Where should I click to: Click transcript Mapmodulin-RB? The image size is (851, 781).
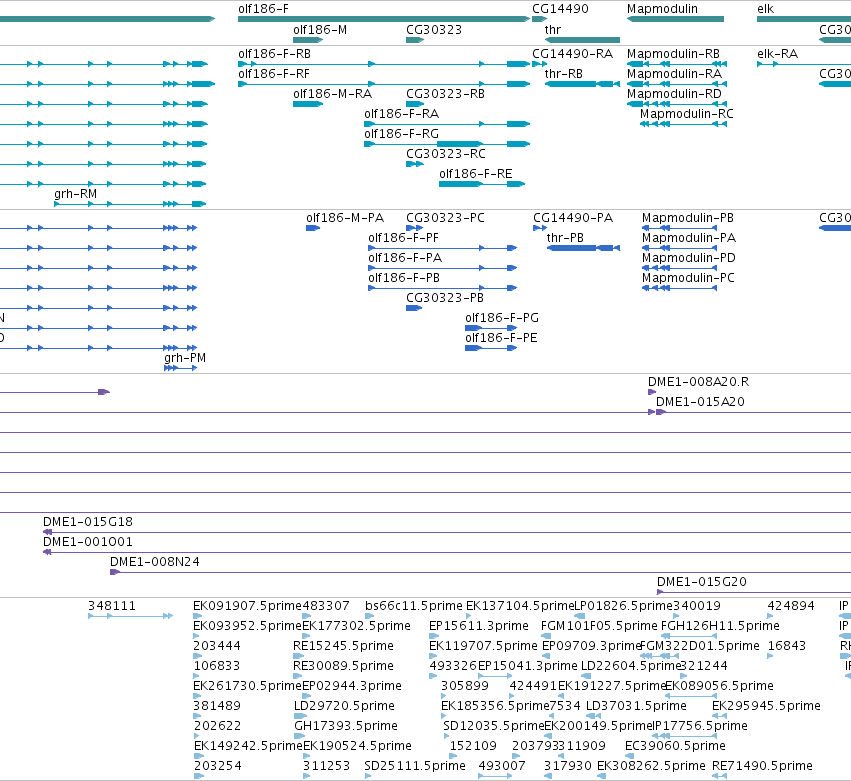pos(673,54)
